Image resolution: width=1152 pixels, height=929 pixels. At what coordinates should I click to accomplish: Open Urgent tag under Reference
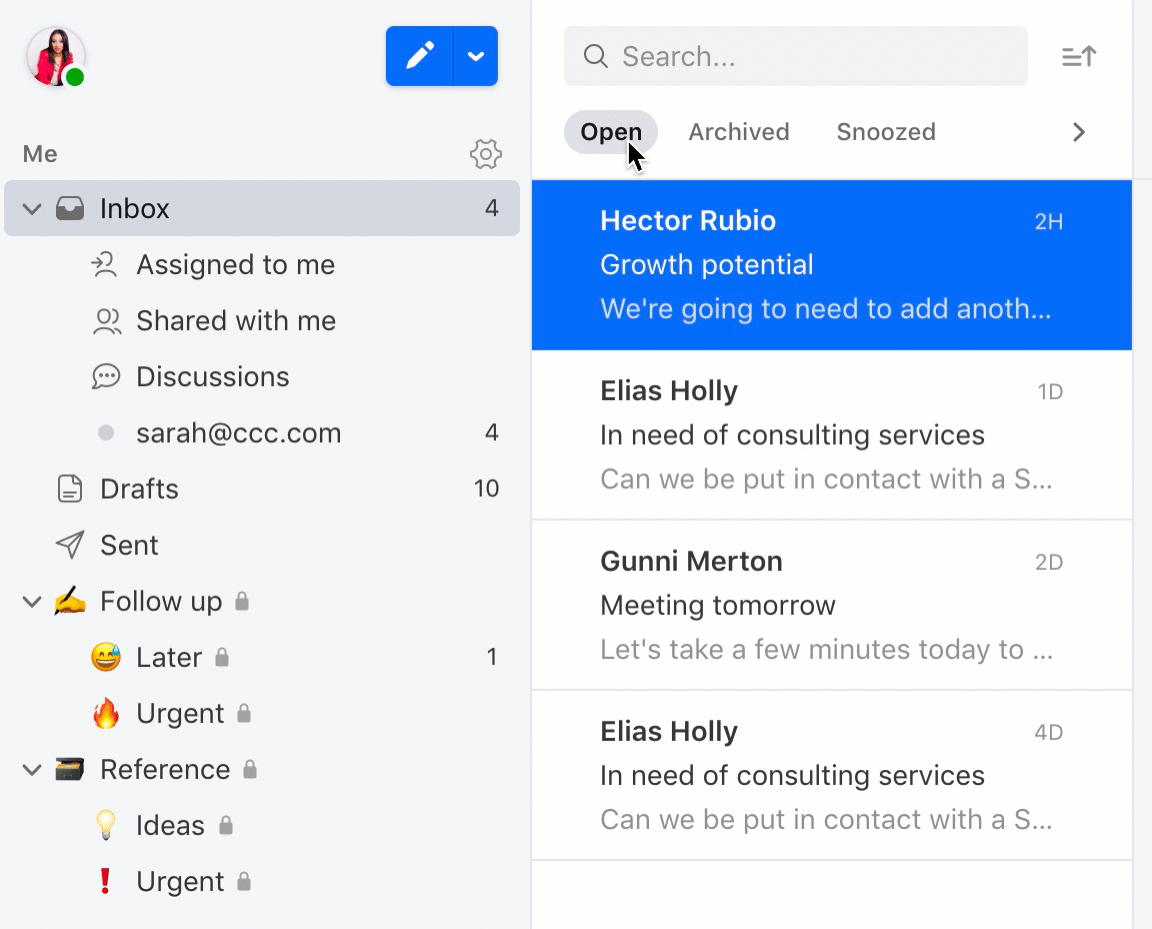(x=180, y=882)
